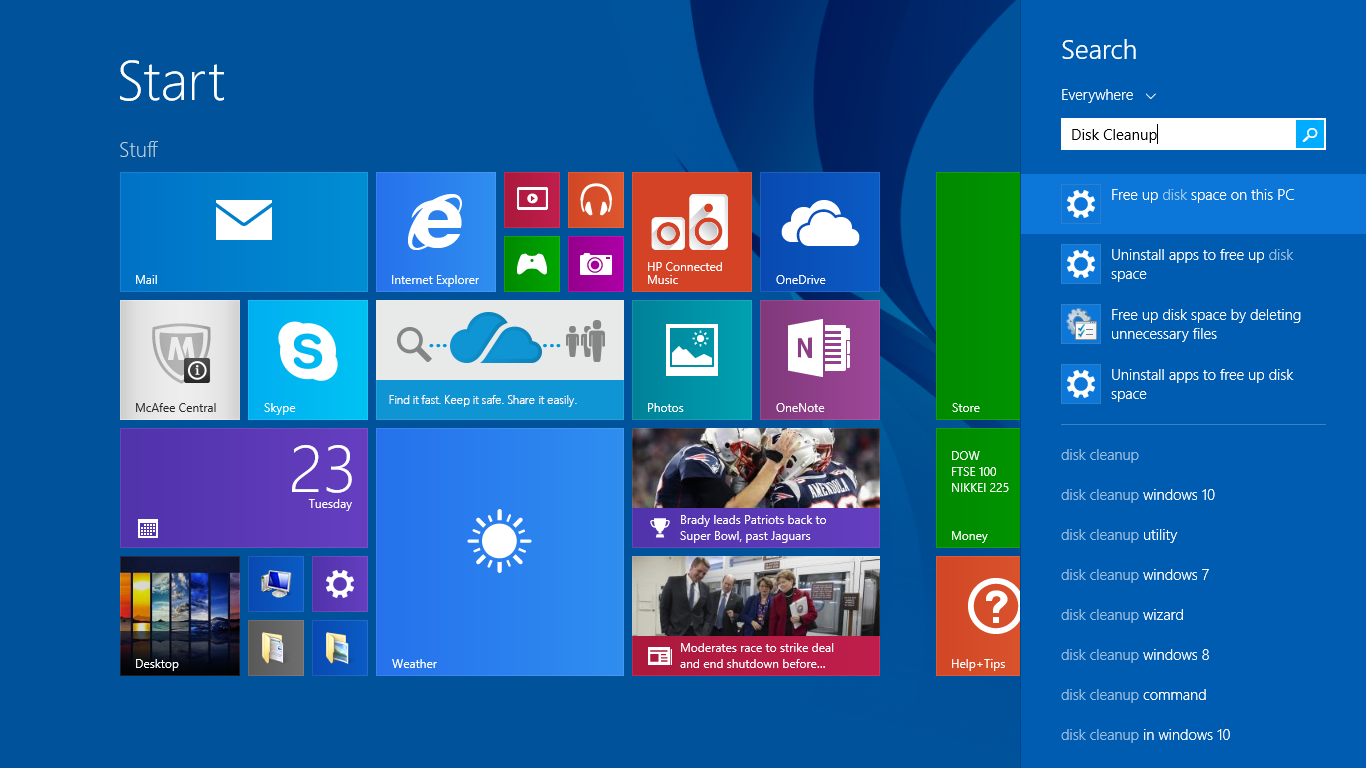The width and height of the screenshot is (1366, 768).
Task: Click gear icon beside Free up disk space on this PC
Action: pos(1081,204)
